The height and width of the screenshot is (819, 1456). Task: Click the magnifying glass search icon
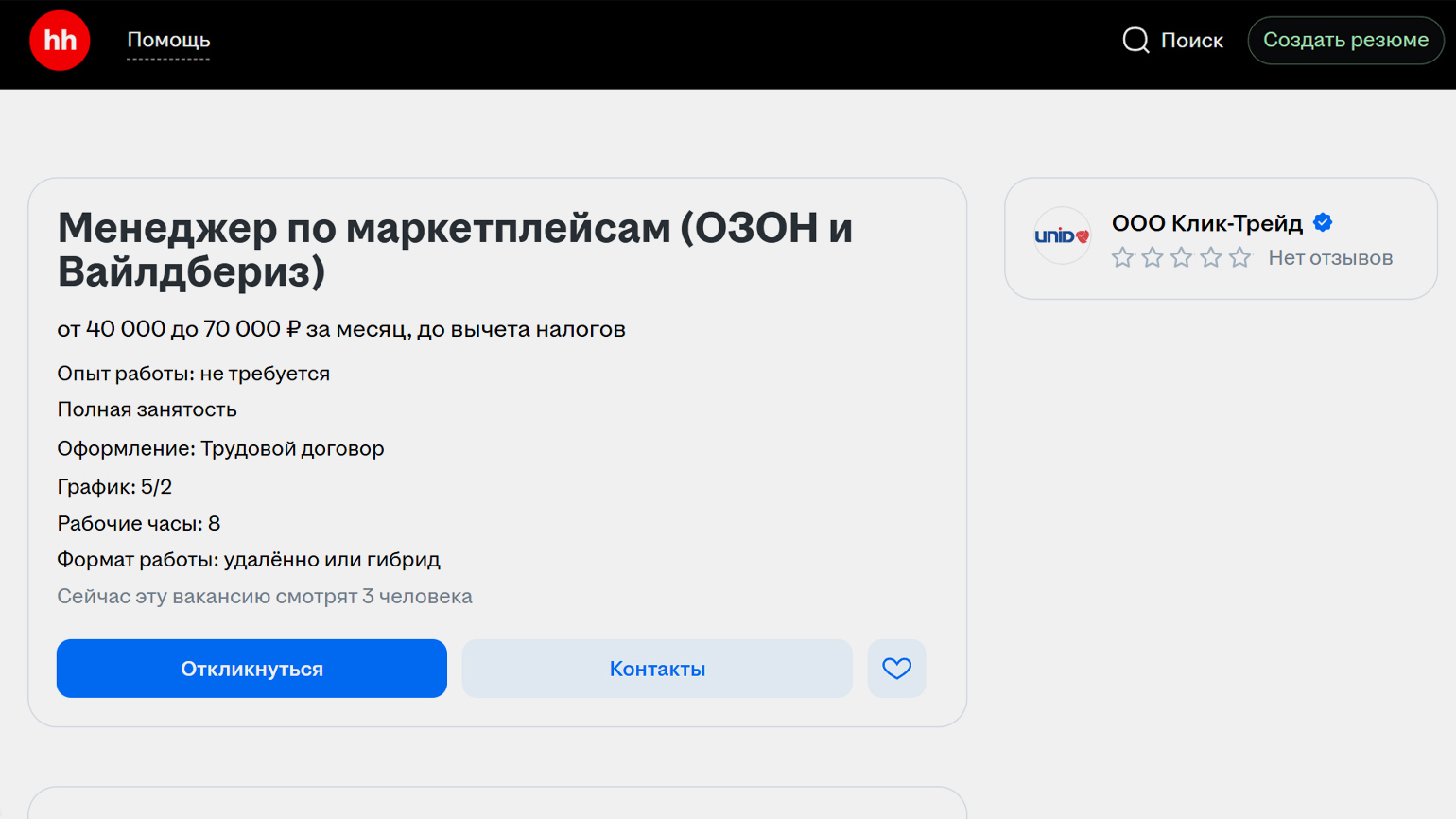(1135, 40)
